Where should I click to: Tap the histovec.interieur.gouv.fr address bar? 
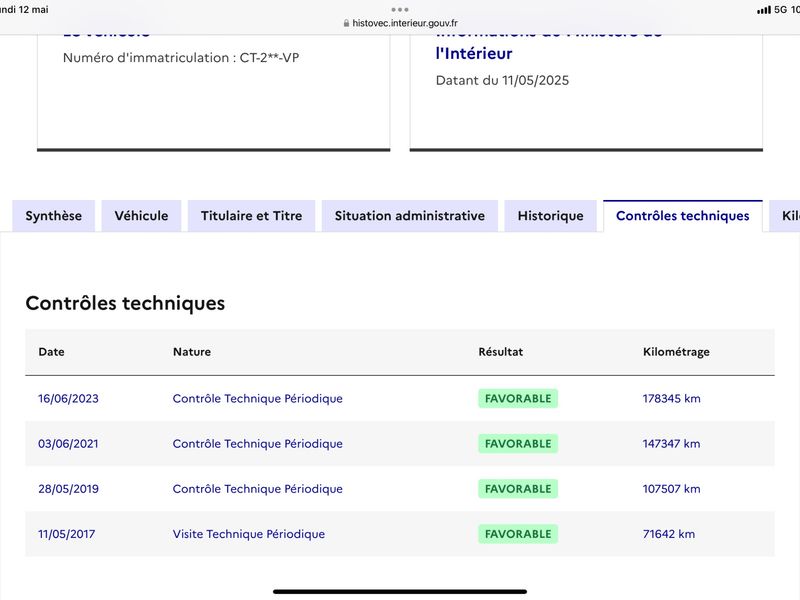tap(400, 23)
